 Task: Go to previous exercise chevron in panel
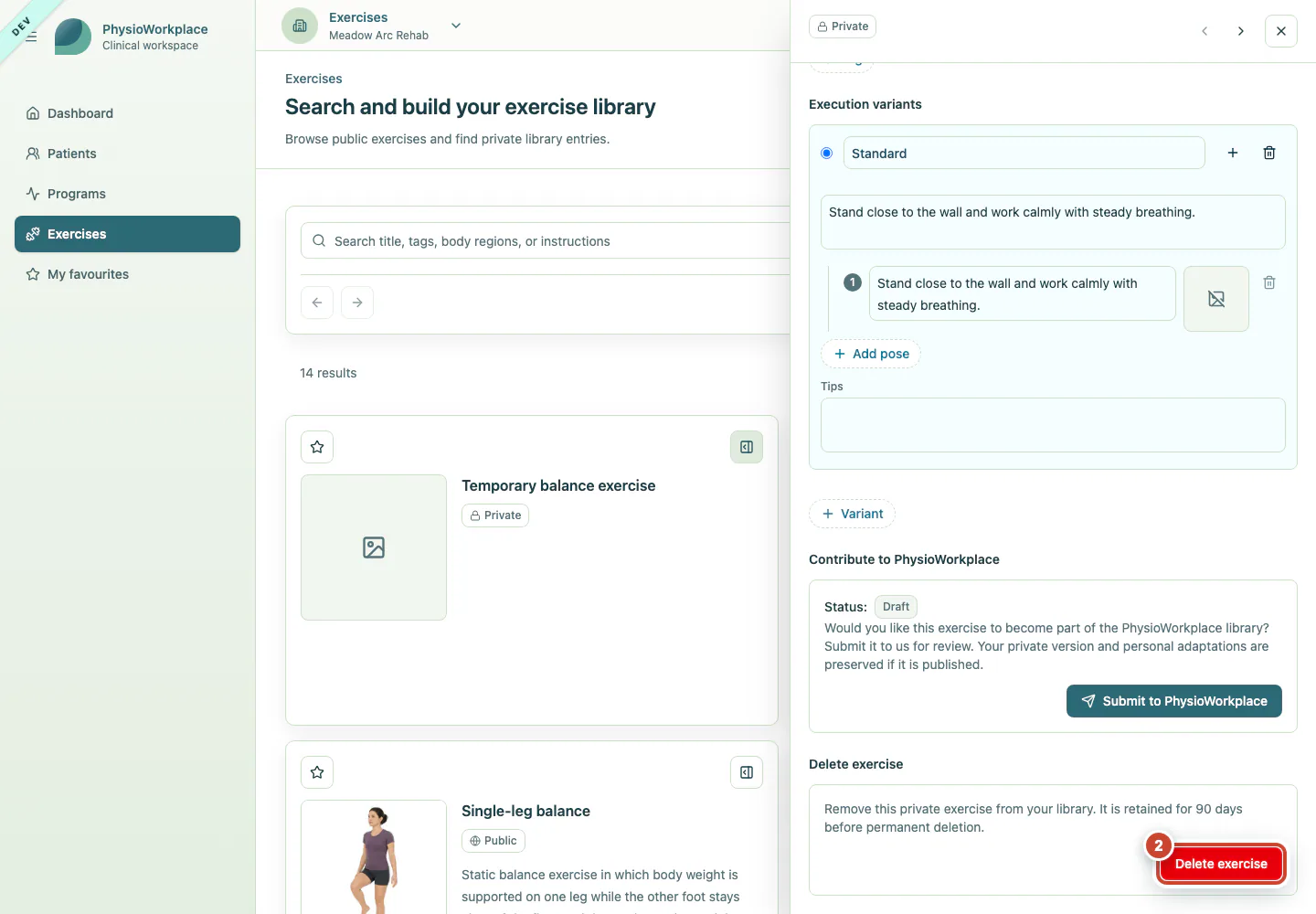point(1205,31)
